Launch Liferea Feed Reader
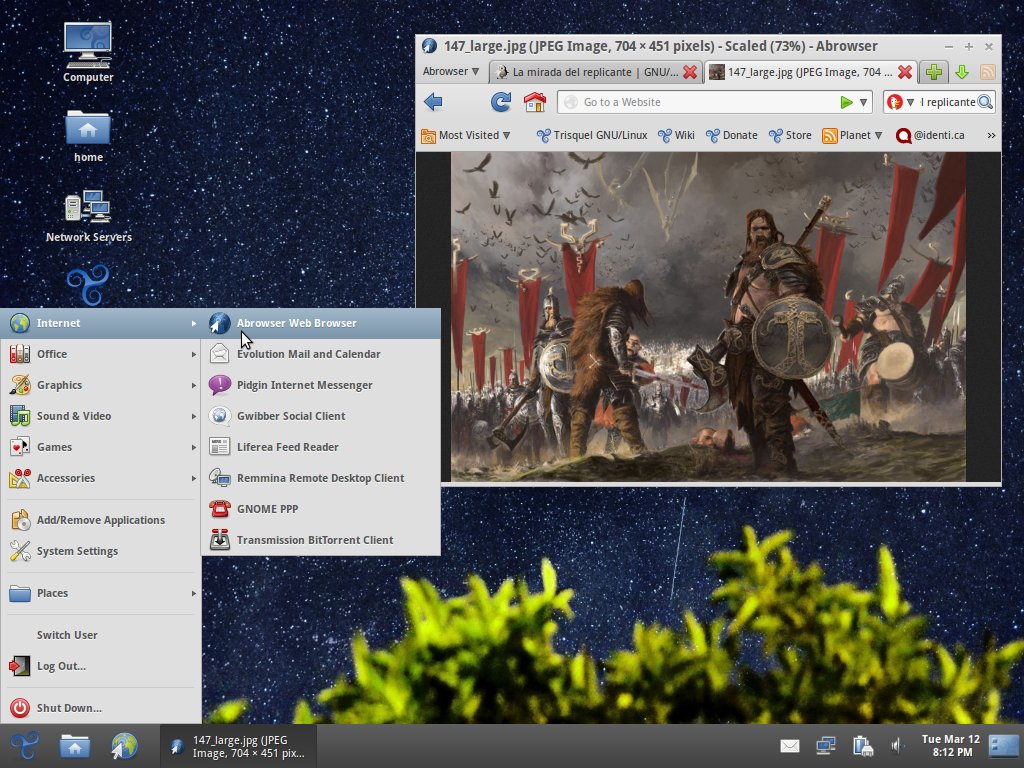Image resolution: width=1024 pixels, height=768 pixels. point(321,447)
